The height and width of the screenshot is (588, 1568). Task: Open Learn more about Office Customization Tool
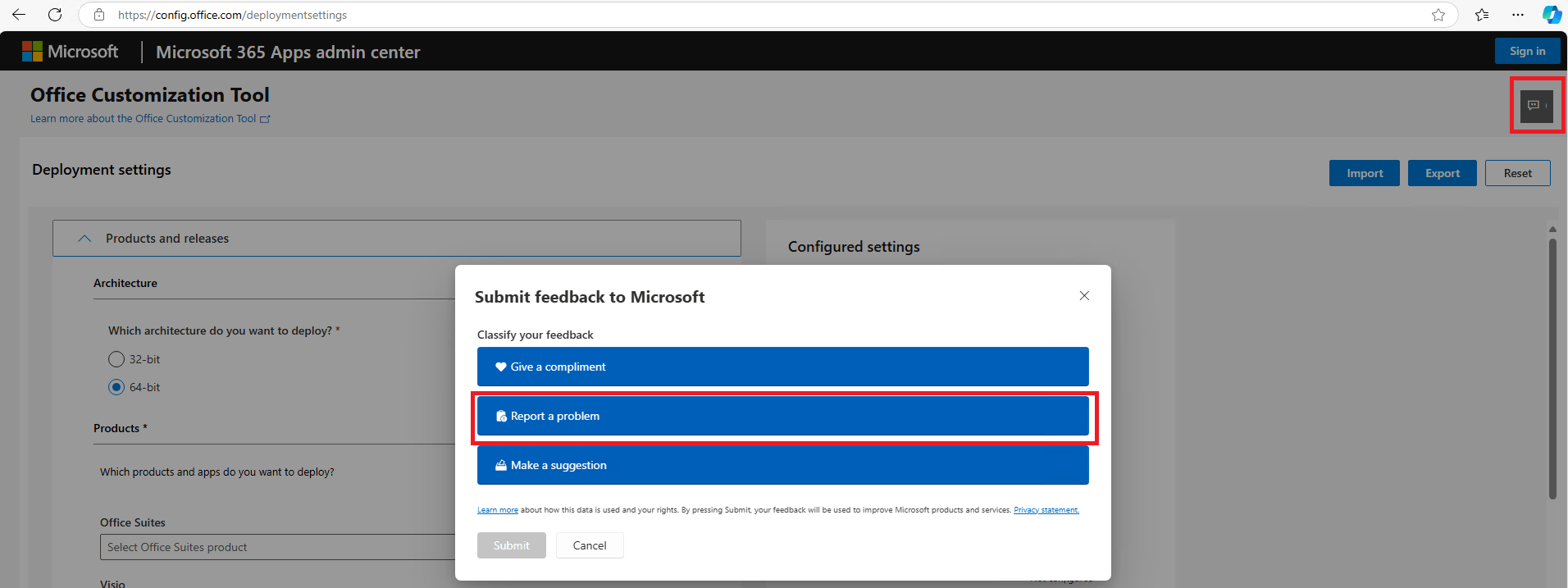(x=150, y=119)
